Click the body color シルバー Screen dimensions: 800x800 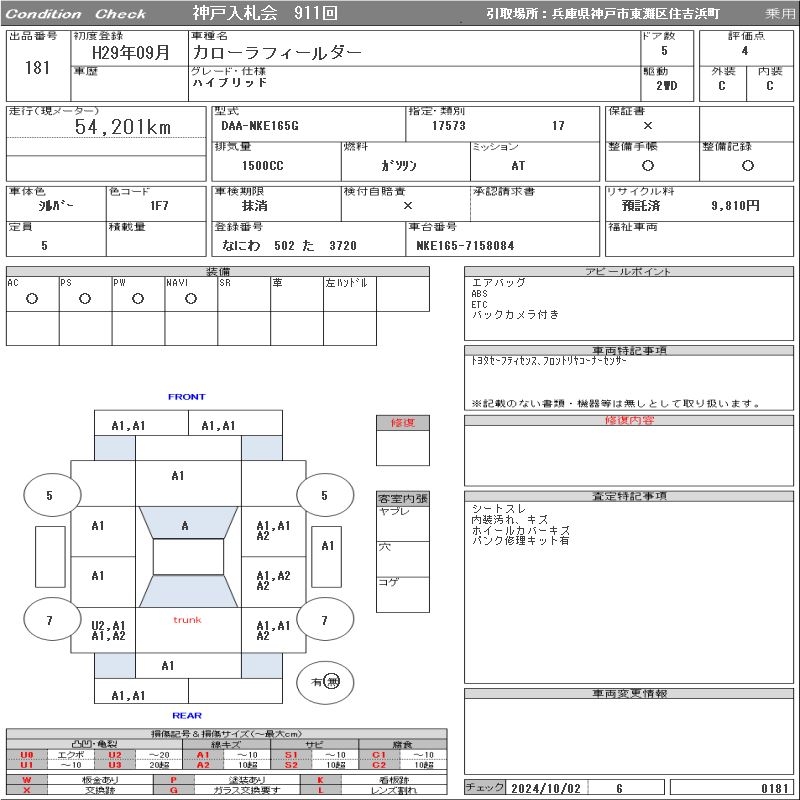coord(56,206)
